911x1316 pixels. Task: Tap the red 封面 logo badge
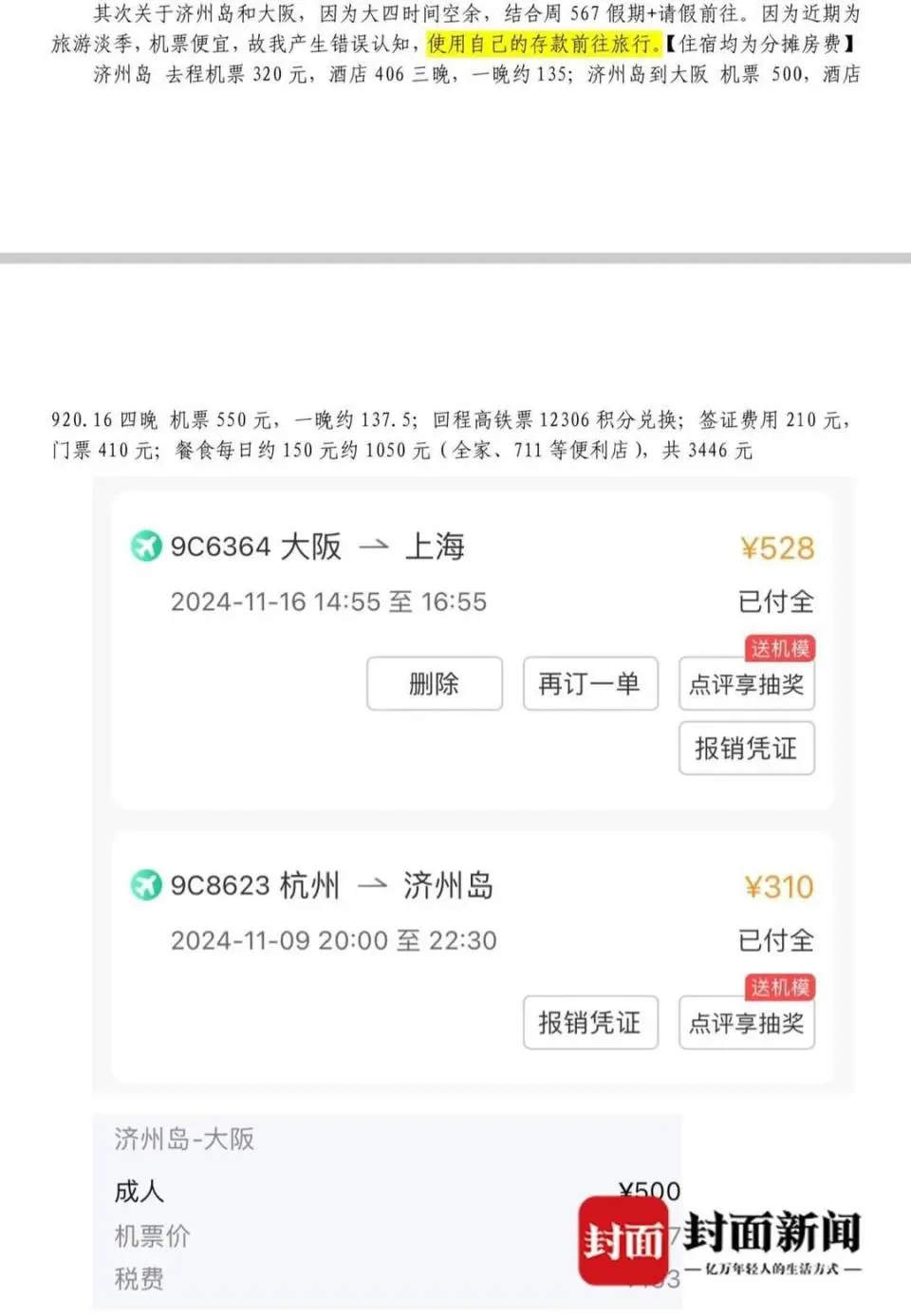click(623, 1239)
